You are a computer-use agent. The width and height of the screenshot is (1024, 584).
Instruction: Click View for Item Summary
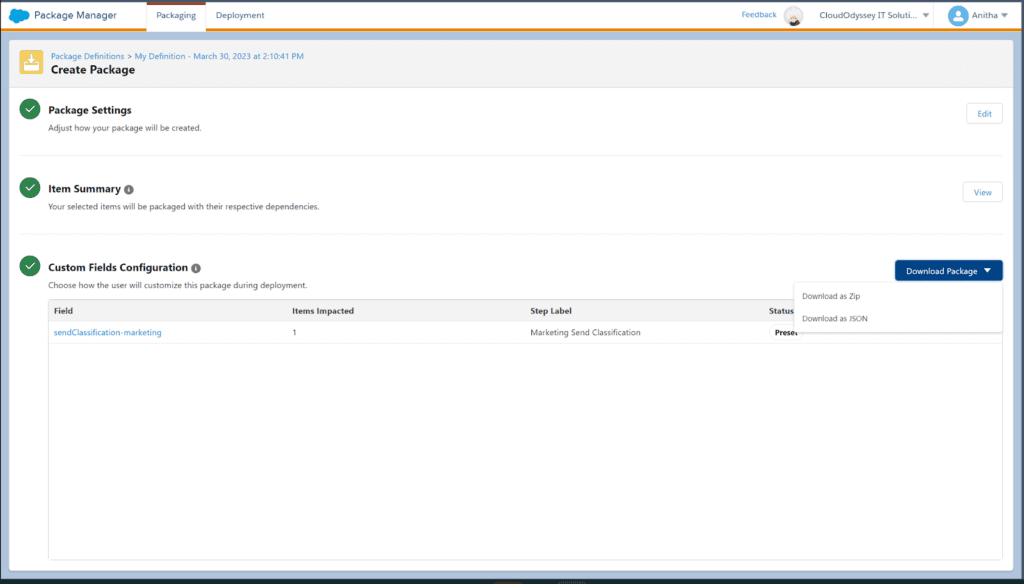coord(982,192)
